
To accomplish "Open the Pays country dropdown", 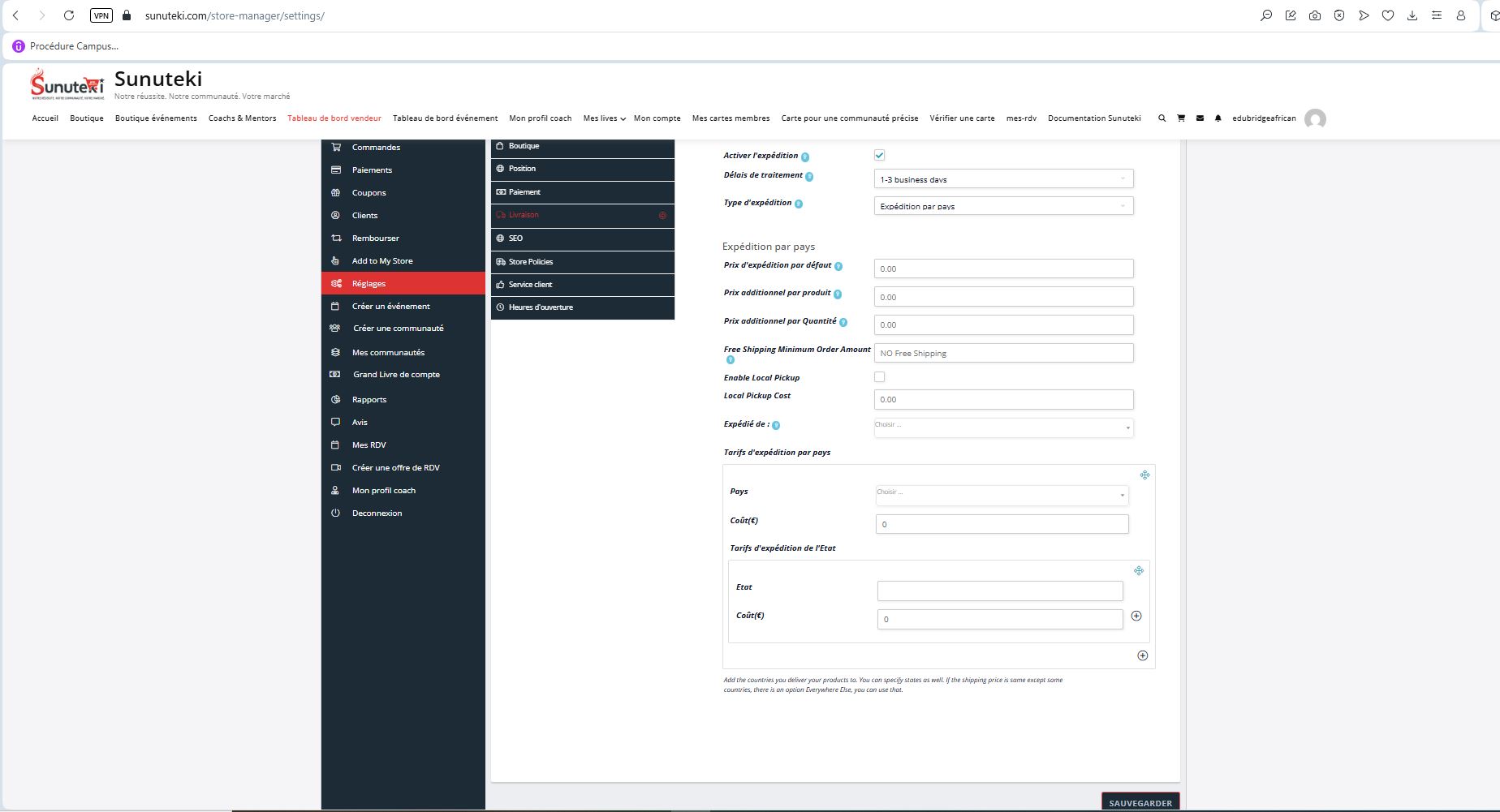I will (x=1002, y=494).
